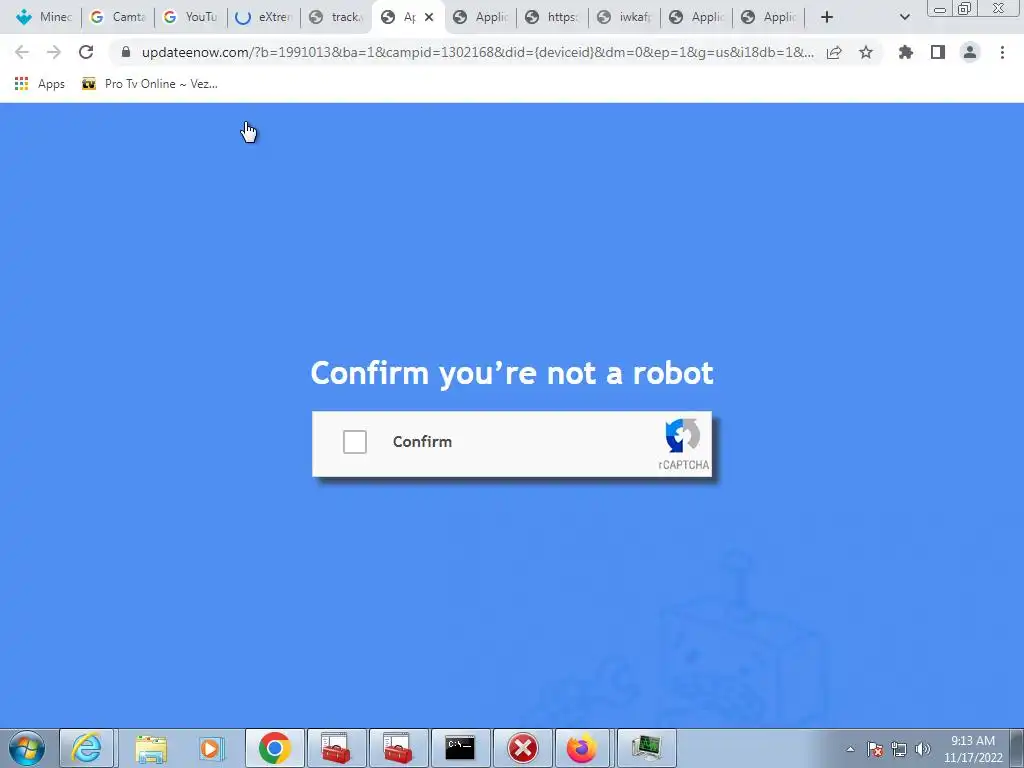Open the monitor app taskbar icon

[x=646, y=748]
